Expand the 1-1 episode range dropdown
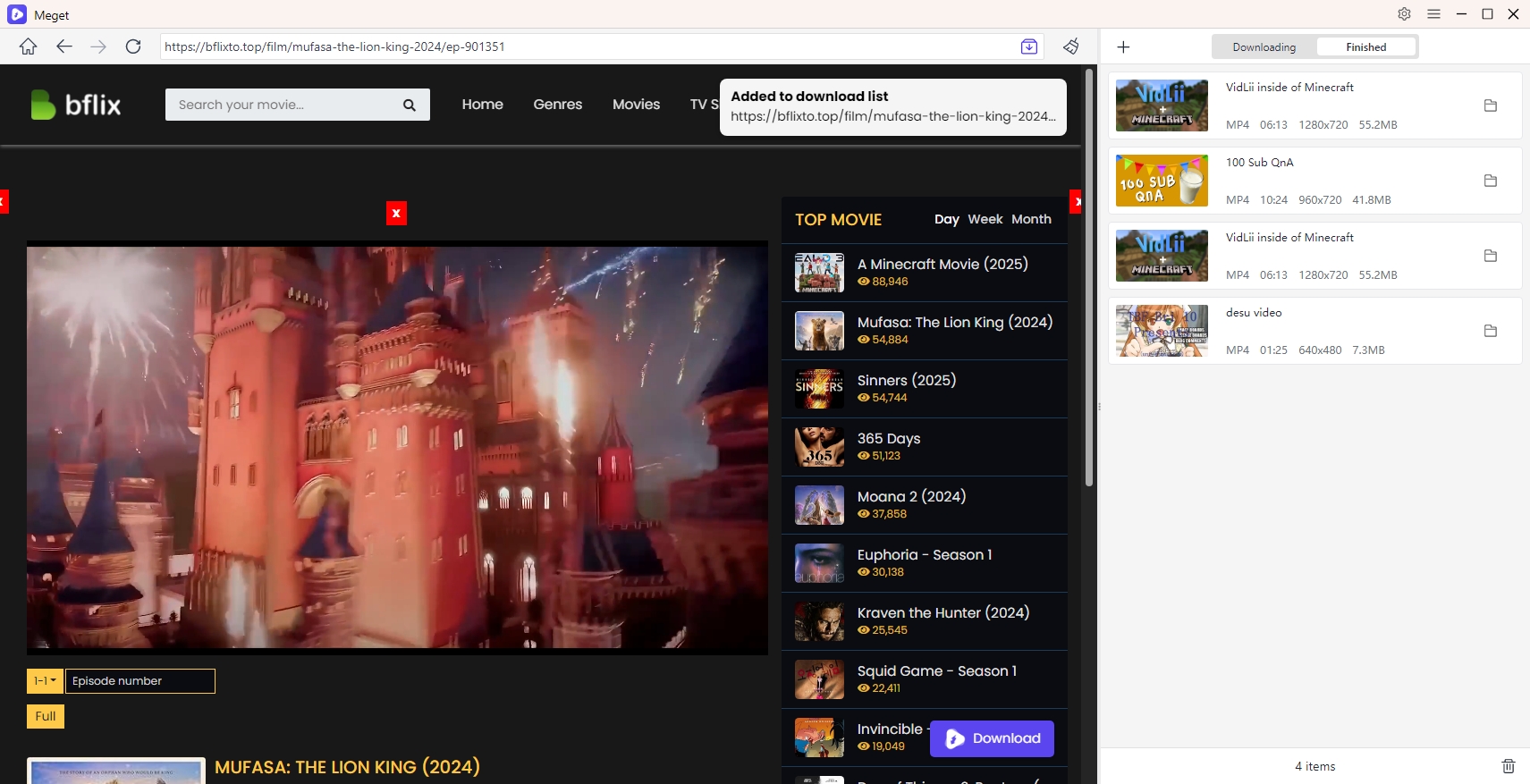Image resolution: width=1530 pixels, height=784 pixels. tap(45, 681)
